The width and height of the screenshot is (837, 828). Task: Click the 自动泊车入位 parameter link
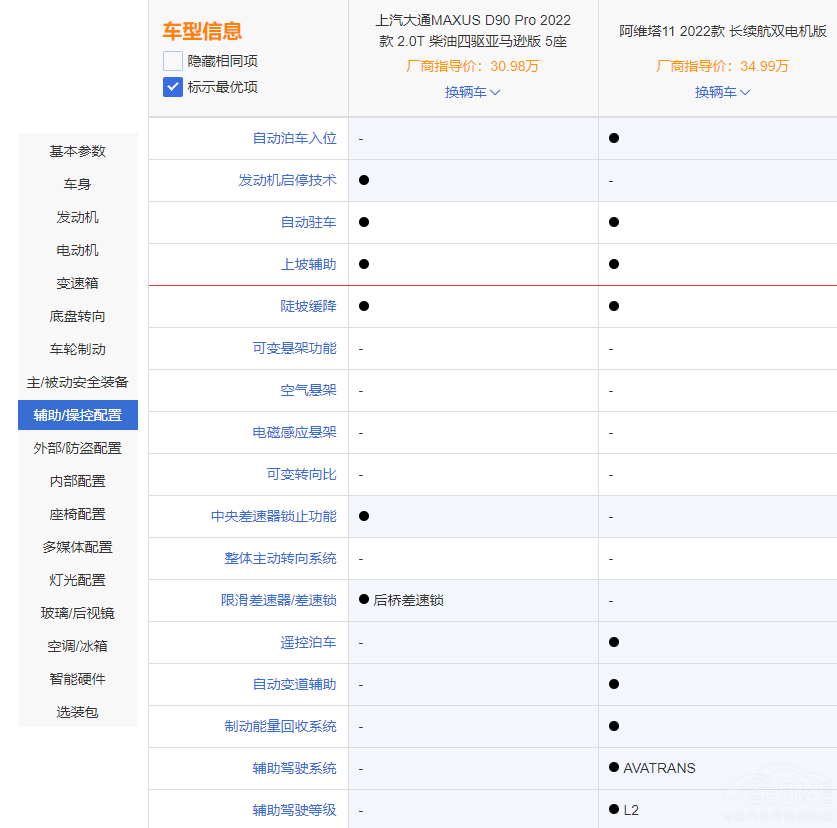(x=294, y=138)
